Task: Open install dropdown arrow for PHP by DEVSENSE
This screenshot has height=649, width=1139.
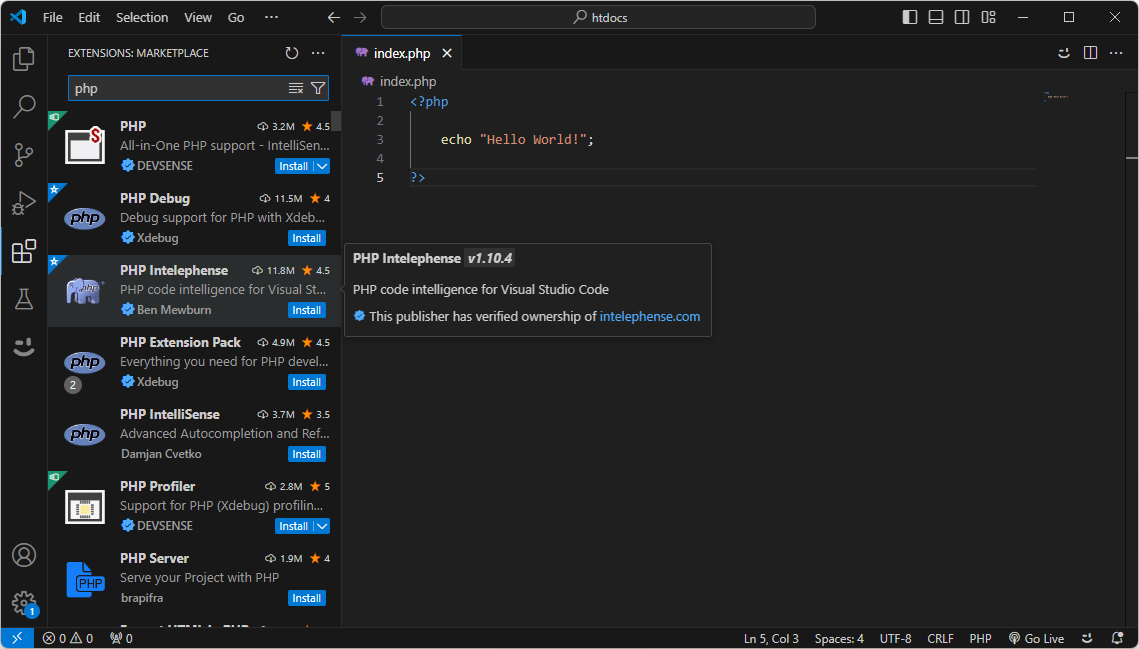Action: tap(322, 166)
